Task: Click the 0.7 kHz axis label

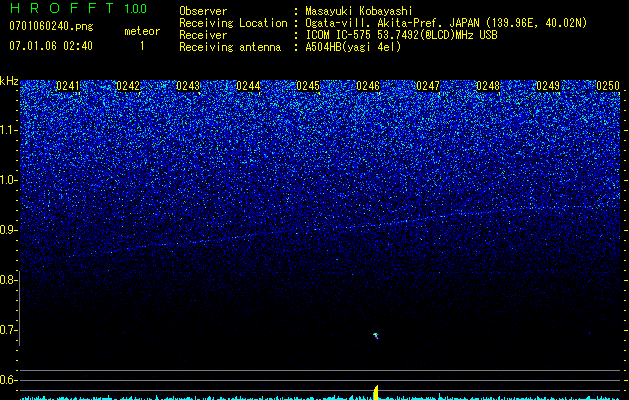Action: (7, 330)
